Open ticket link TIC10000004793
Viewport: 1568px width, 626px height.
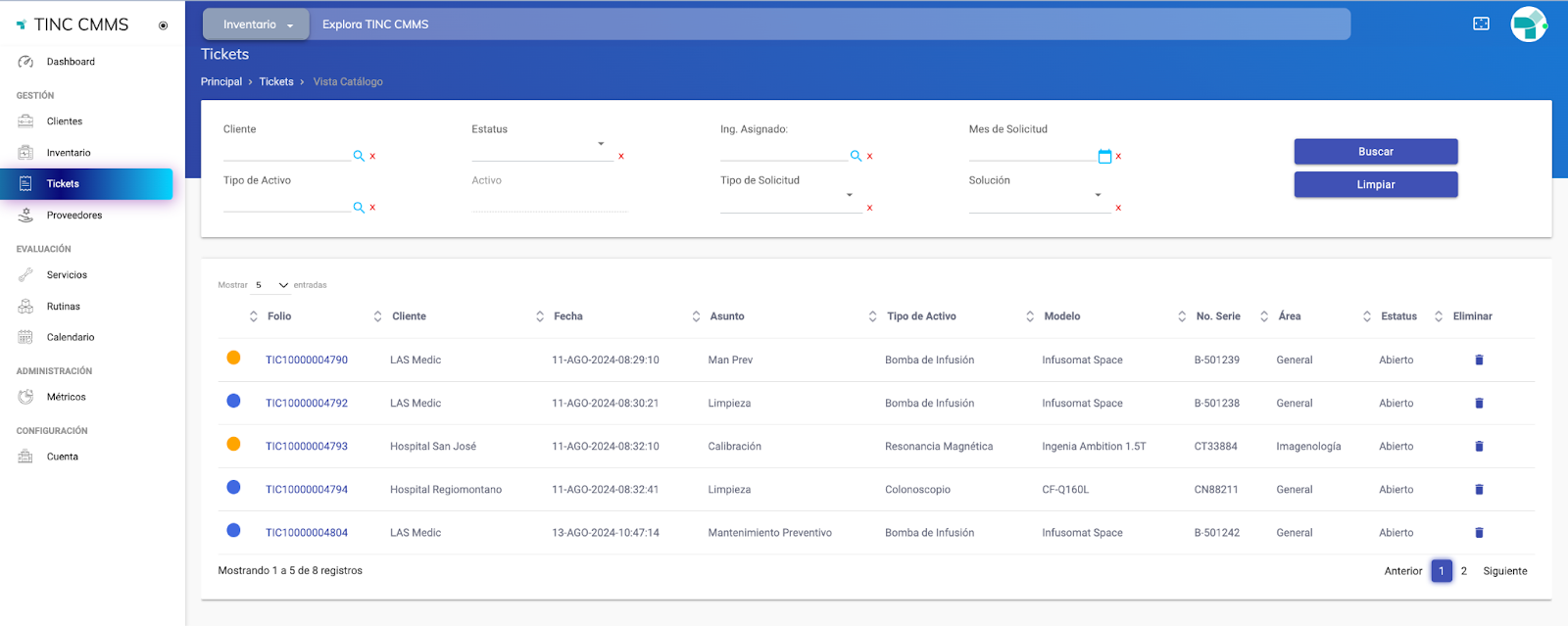[307, 447]
